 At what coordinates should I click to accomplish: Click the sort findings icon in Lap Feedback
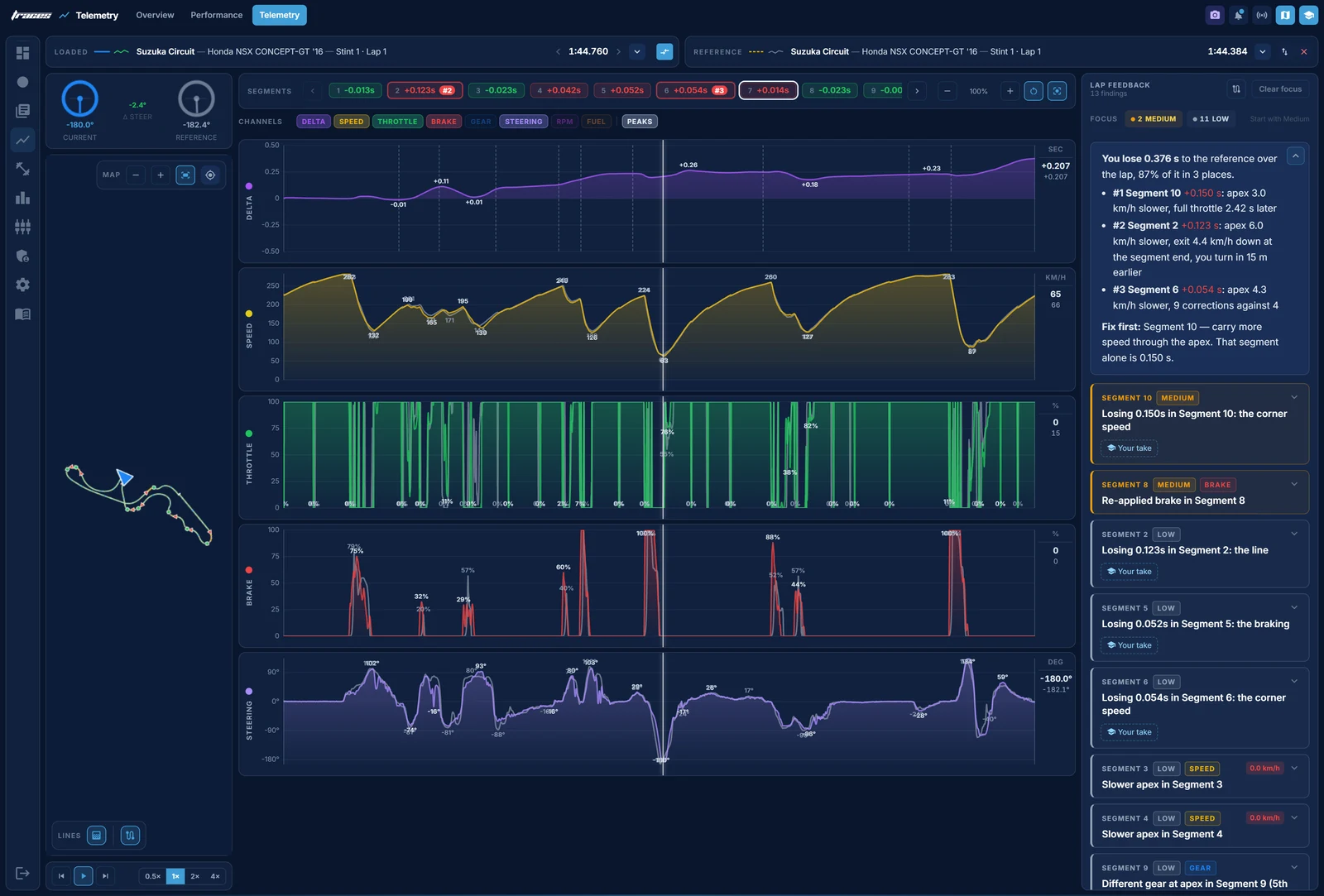point(1236,89)
